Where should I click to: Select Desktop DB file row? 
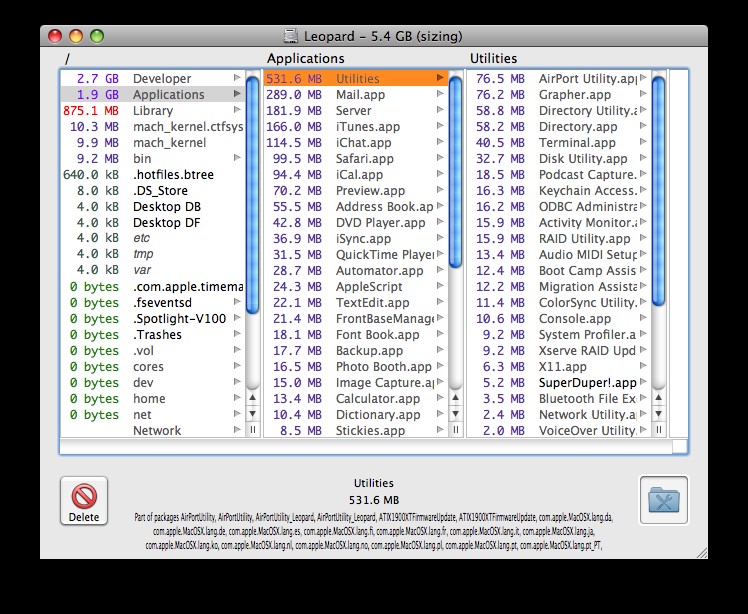tap(153, 207)
